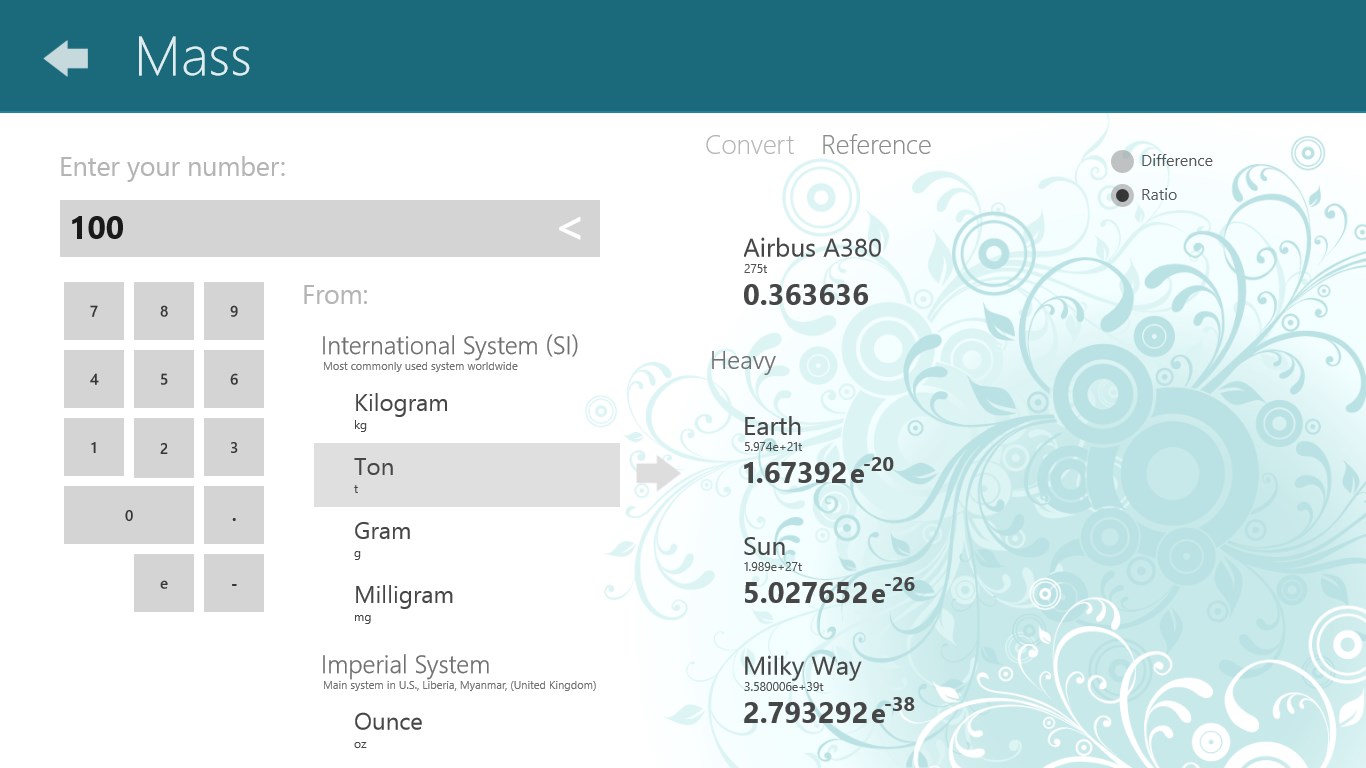This screenshot has height=768, width=1366.
Task: Select the Ratio radio button
Action: point(1122,195)
